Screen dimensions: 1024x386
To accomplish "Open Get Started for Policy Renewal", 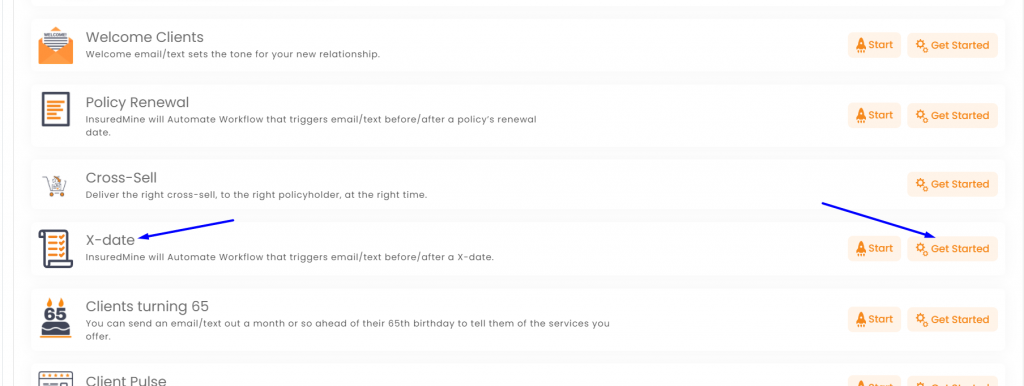I will [952, 115].
